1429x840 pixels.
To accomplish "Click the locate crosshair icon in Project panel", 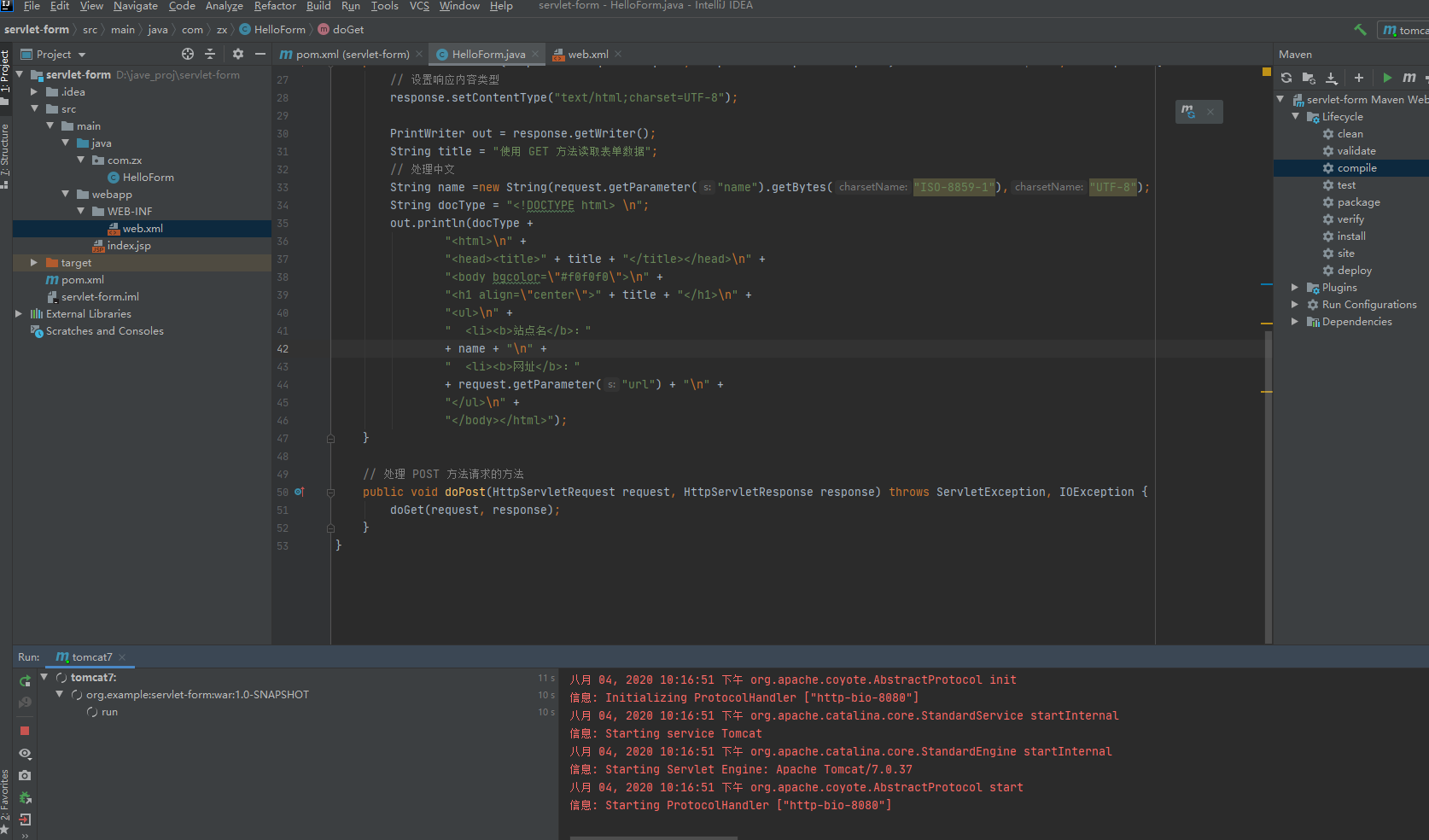I will click(x=188, y=54).
